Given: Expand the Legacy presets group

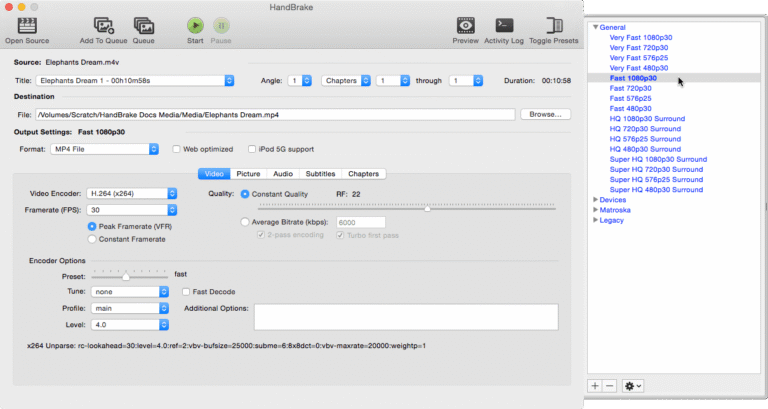Looking at the screenshot, I should pos(596,220).
